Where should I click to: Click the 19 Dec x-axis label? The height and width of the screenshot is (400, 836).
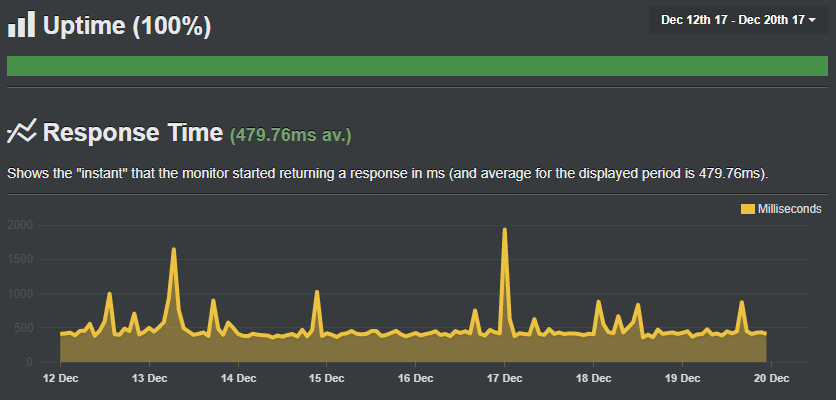click(681, 378)
